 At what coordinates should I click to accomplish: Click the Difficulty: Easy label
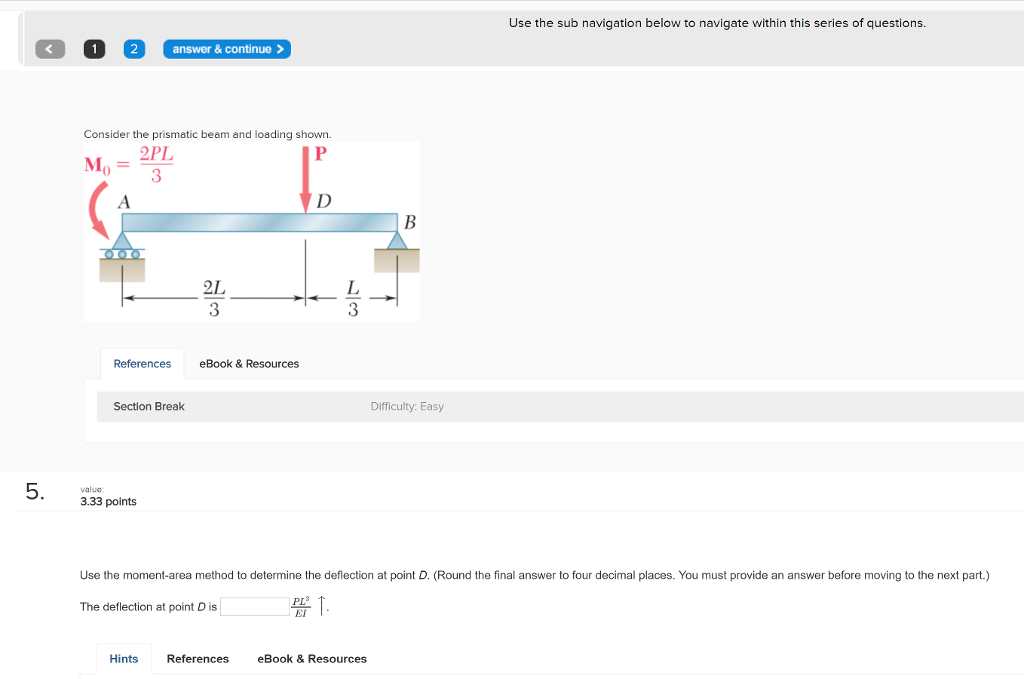tap(407, 406)
